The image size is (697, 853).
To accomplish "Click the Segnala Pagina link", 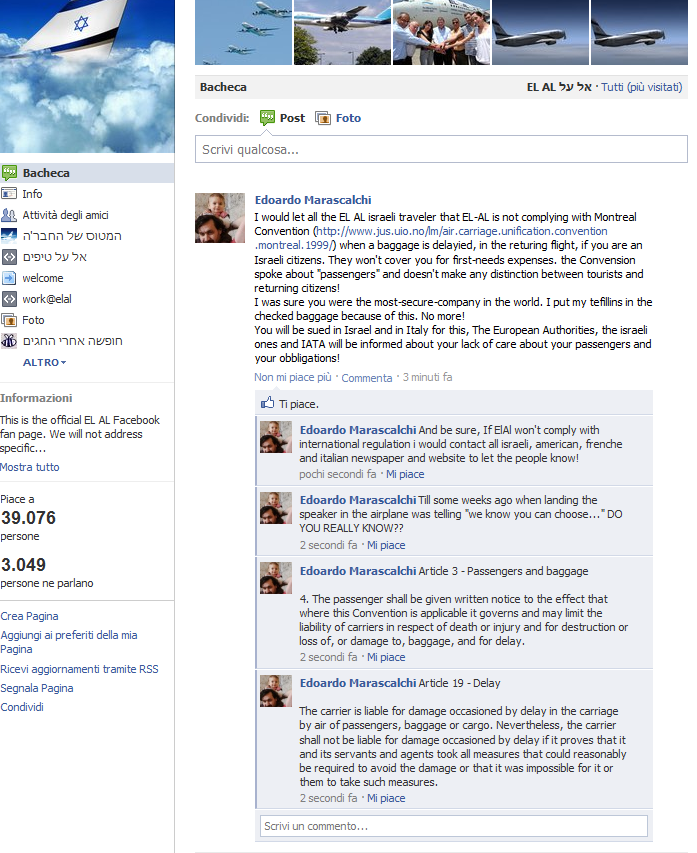I will pyautogui.click(x=37, y=688).
